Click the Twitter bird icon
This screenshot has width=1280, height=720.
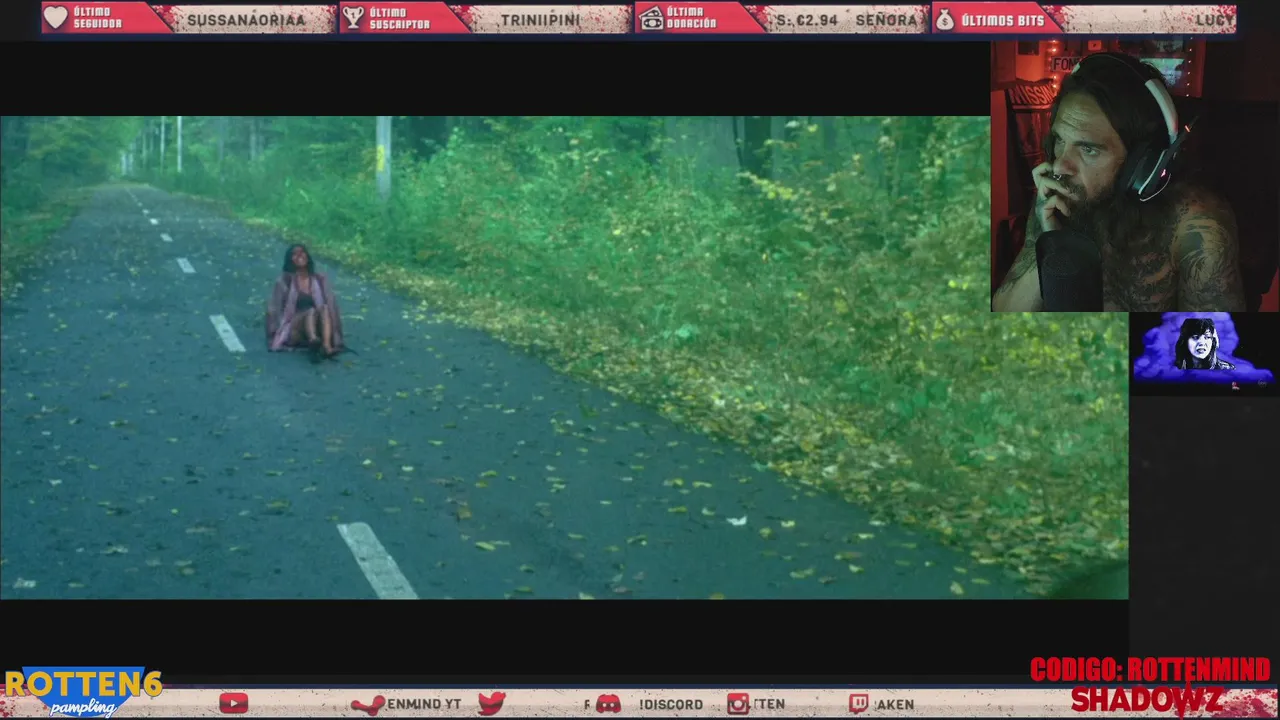pos(491,704)
